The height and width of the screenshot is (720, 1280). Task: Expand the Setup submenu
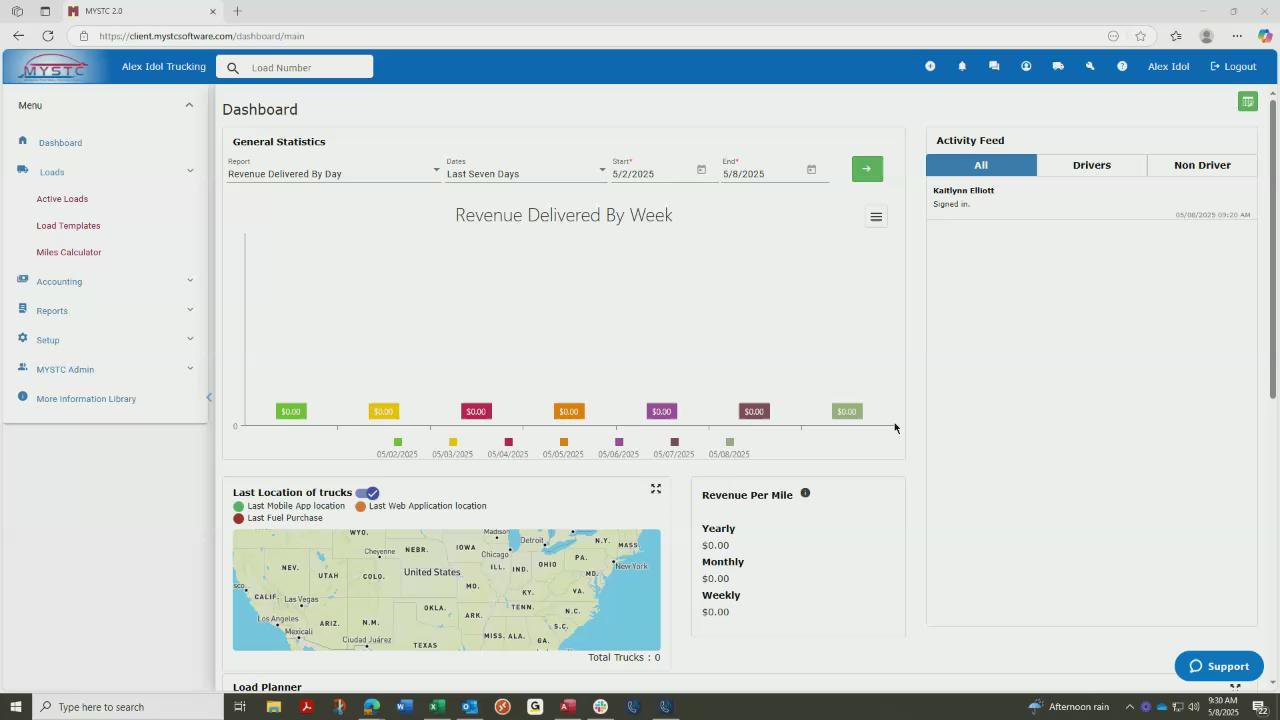pos(190,338)
